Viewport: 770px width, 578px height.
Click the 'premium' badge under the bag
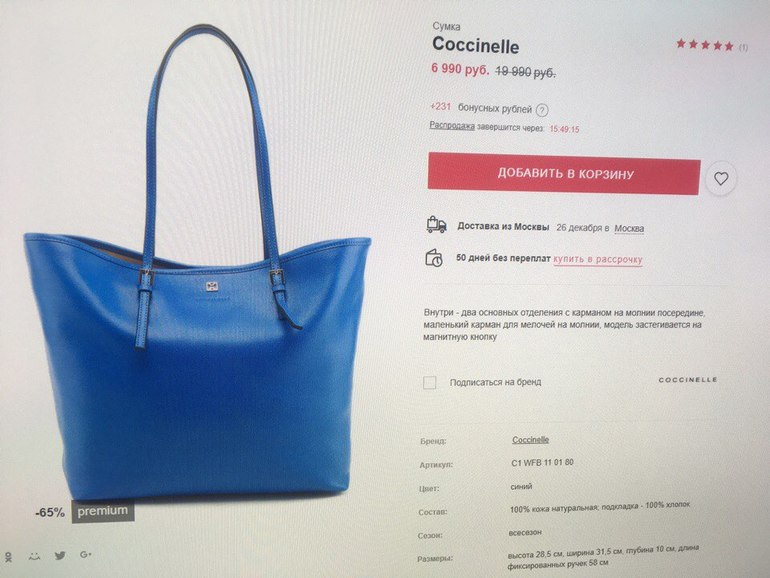103,511
